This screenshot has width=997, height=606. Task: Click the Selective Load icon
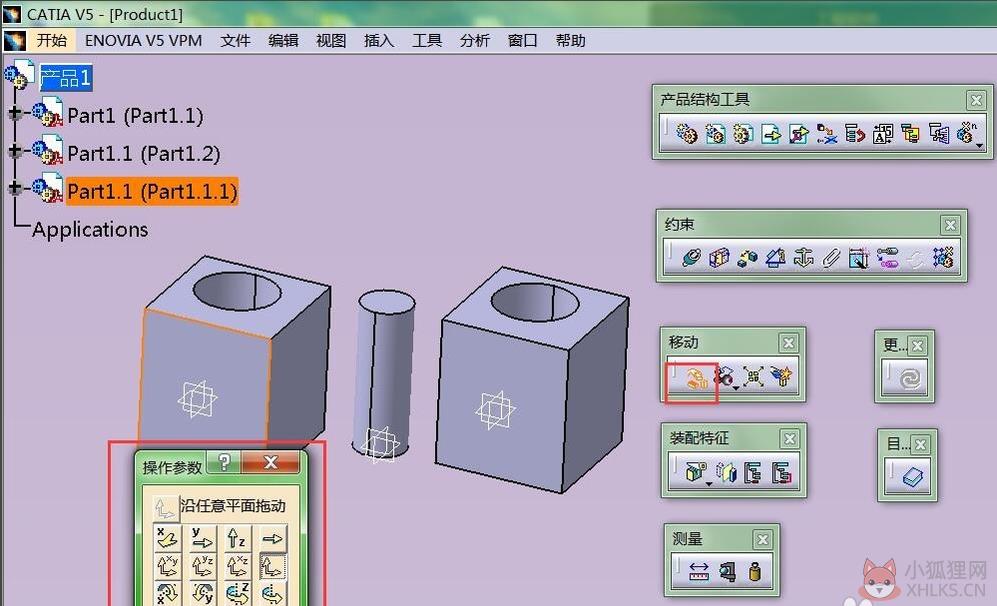(911, 134)
